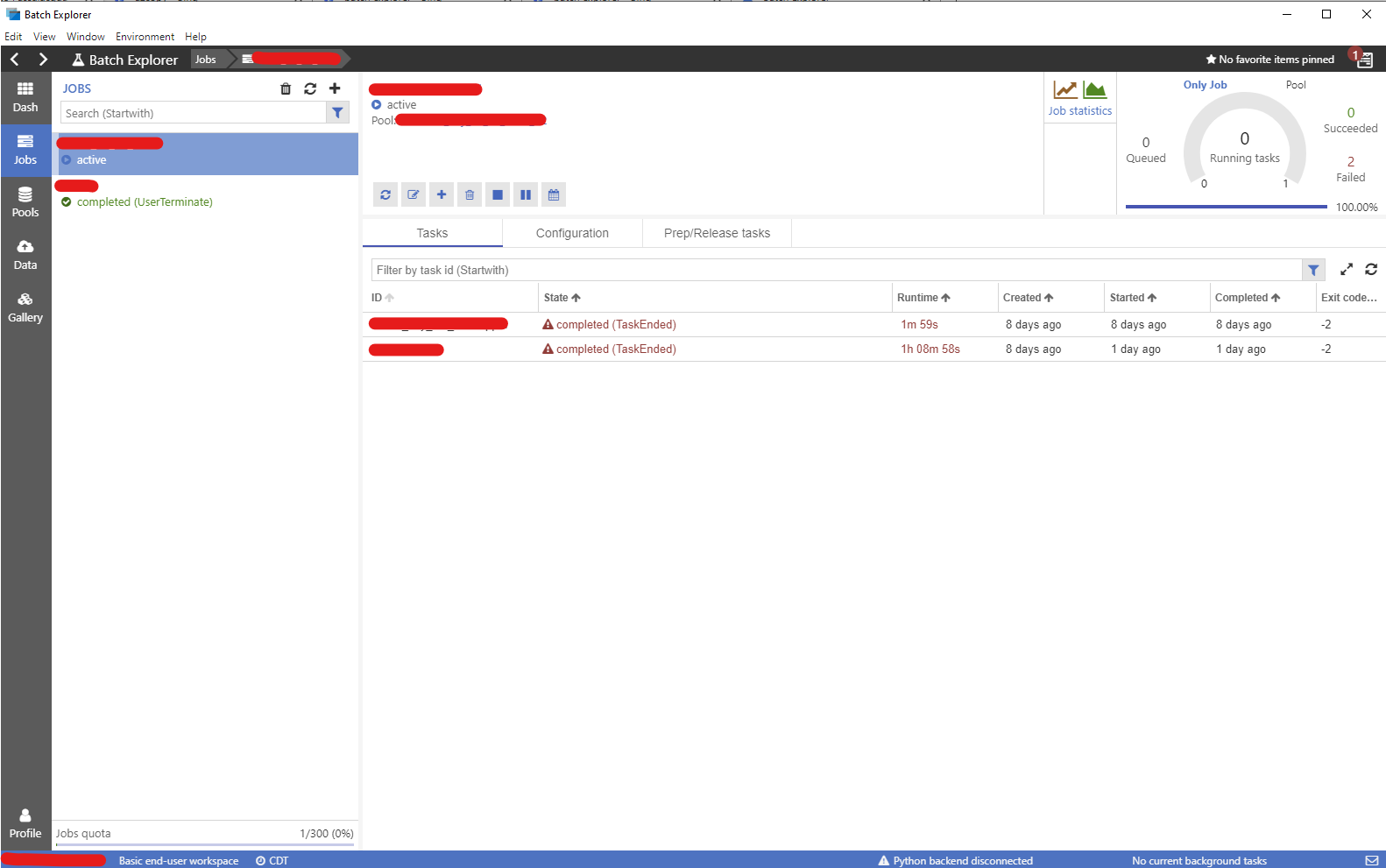
Task: Open the Profile menu
Action: 25,823
